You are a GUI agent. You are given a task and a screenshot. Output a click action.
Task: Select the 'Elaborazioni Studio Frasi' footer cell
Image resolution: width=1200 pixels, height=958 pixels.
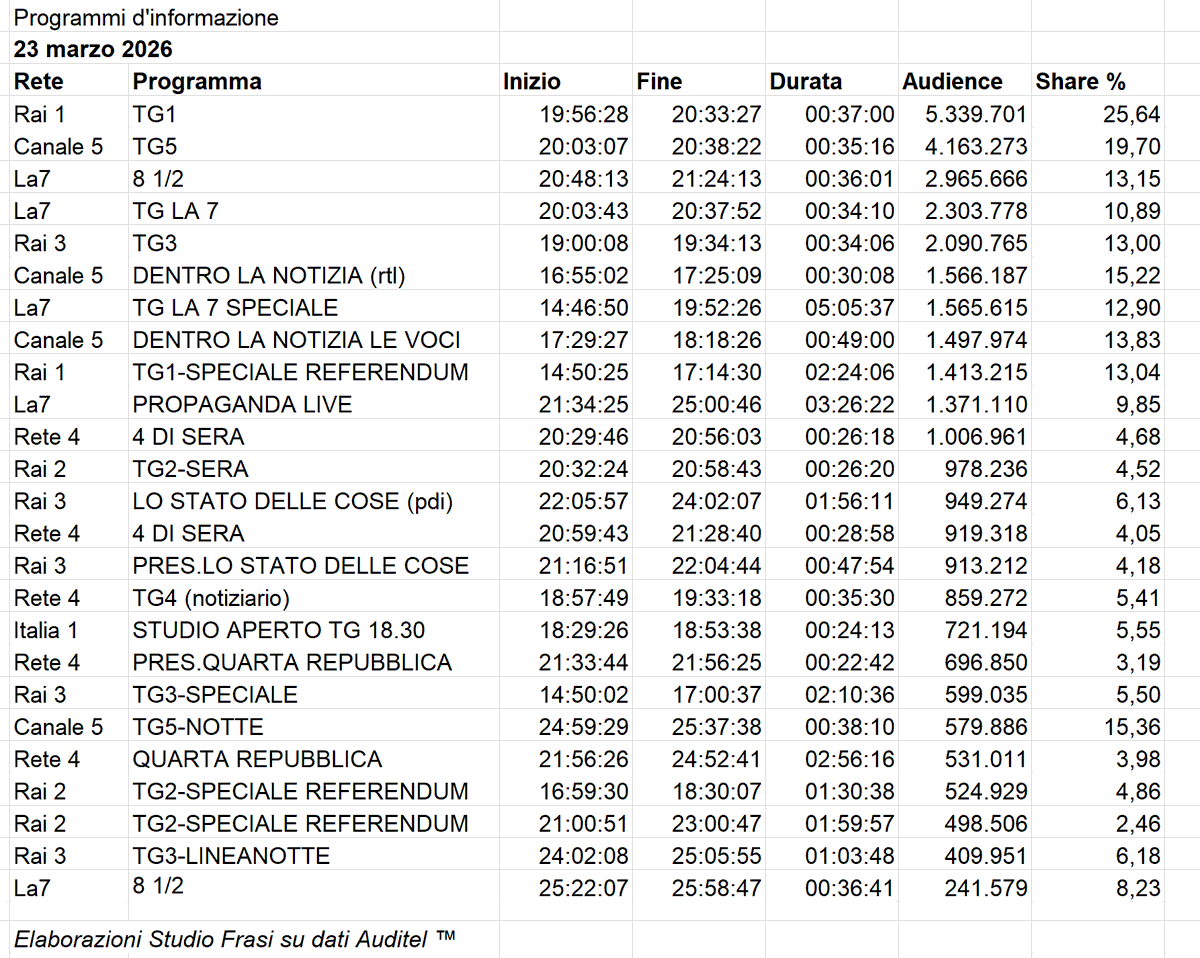tap(235, 939)
